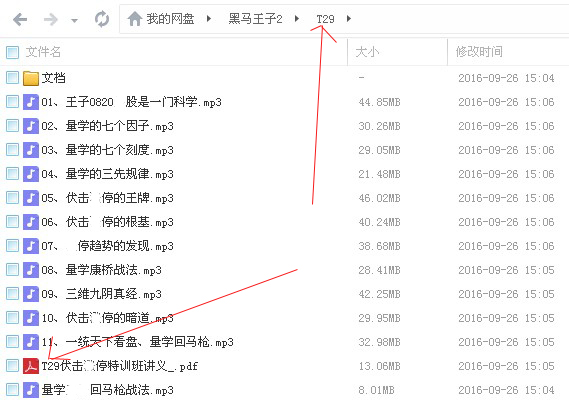Click the back navigation arrow
569x415 pixels.
[20, 19]
